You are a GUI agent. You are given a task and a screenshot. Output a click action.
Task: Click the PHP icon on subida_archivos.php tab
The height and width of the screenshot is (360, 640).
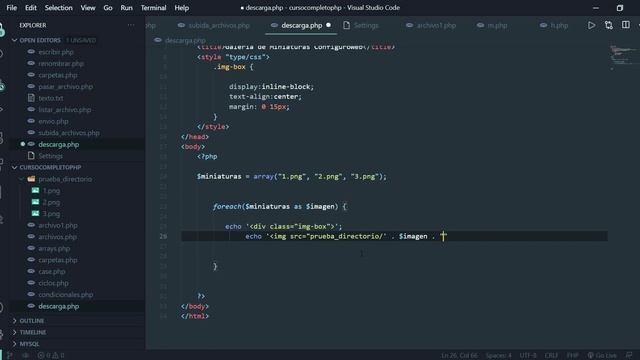pos(181,25)
